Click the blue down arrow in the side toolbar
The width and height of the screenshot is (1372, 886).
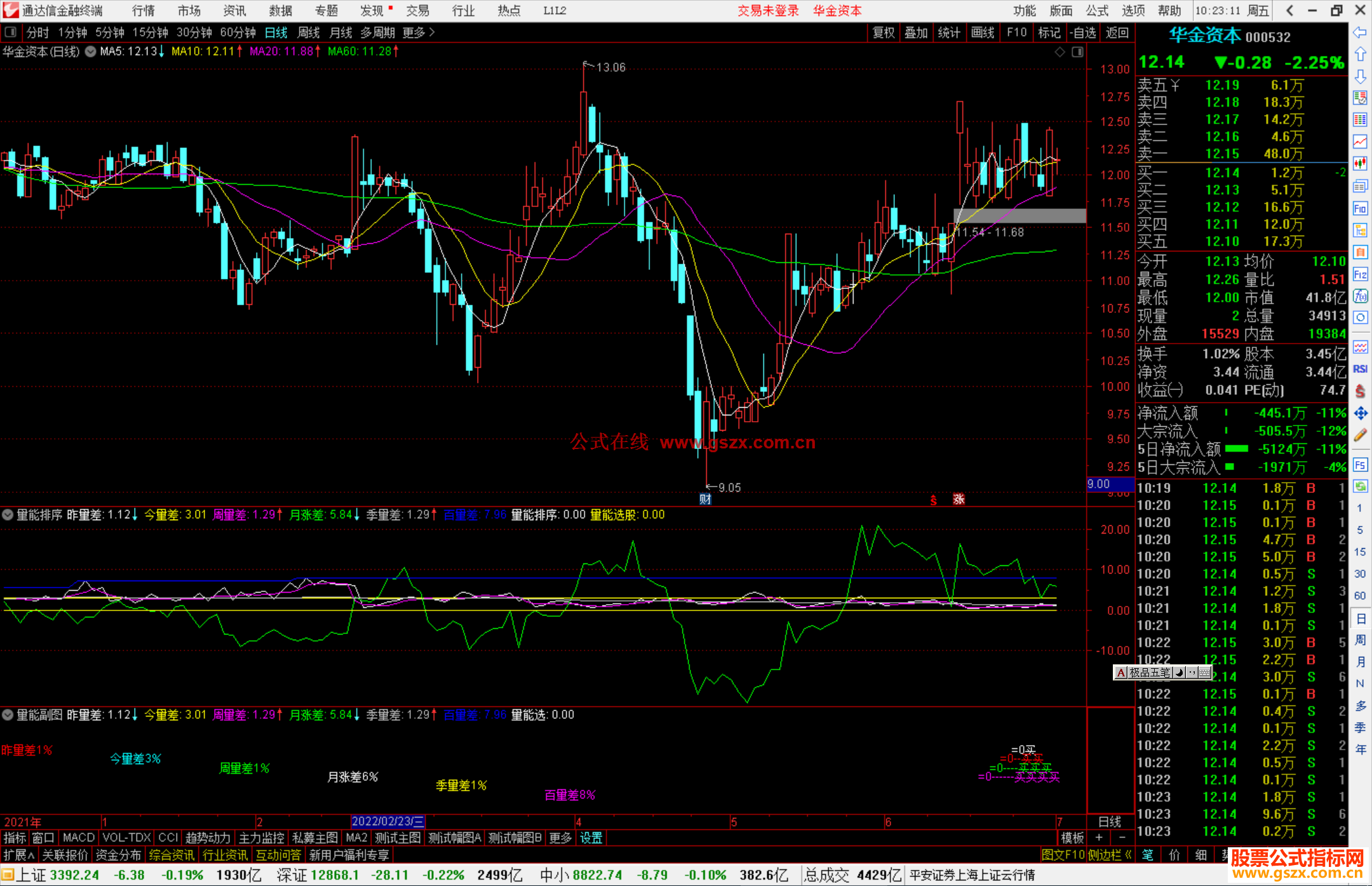pos(1360,77)
